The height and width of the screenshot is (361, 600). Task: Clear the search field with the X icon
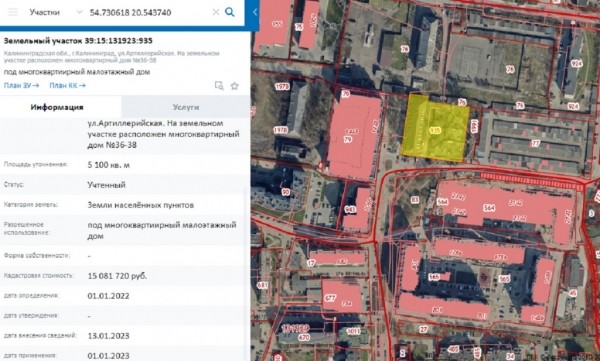click(x=216, y=12)
